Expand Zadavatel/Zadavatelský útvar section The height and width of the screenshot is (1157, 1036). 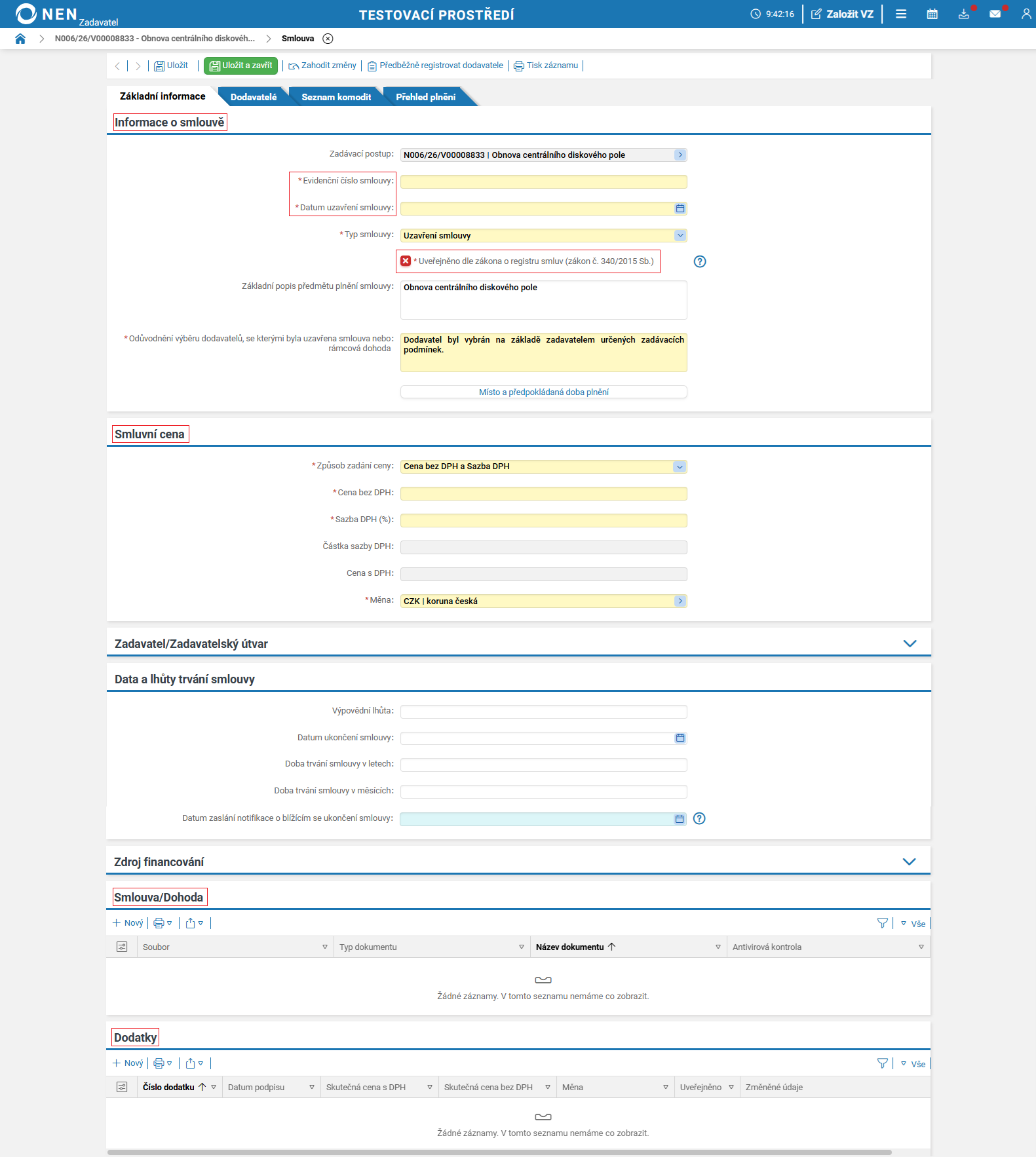click(910, 643)
